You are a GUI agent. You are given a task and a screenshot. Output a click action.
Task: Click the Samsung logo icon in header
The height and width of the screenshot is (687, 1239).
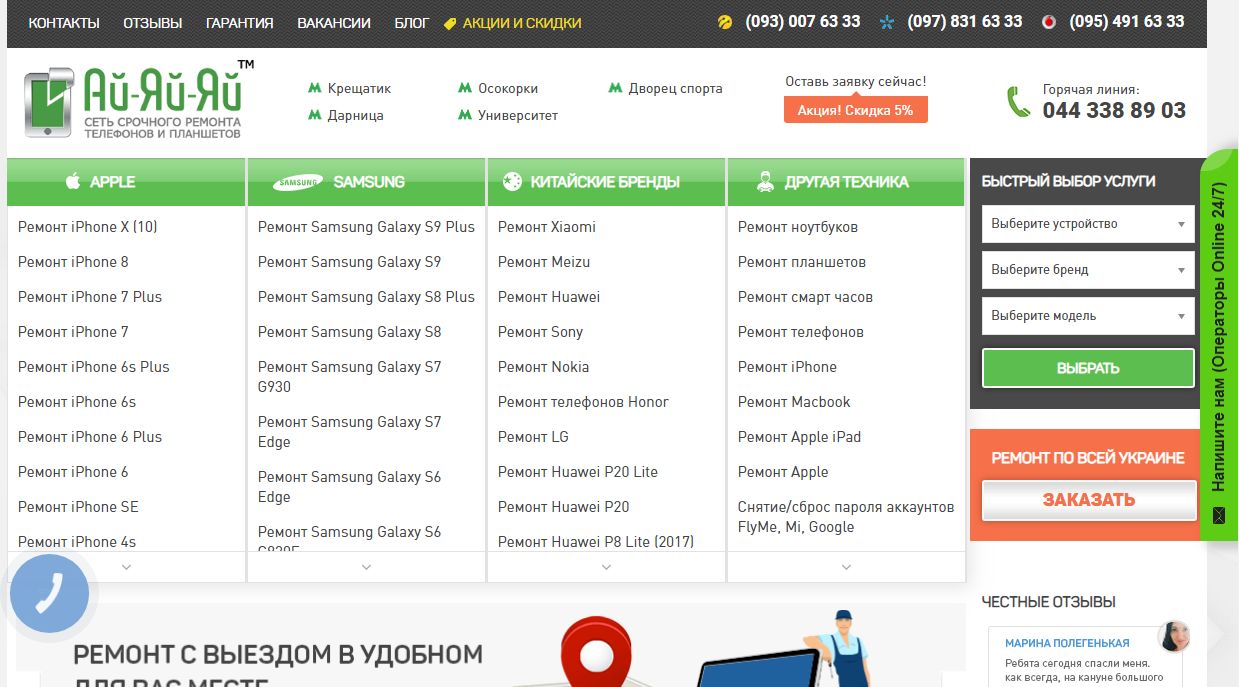(x=297, y=182)
